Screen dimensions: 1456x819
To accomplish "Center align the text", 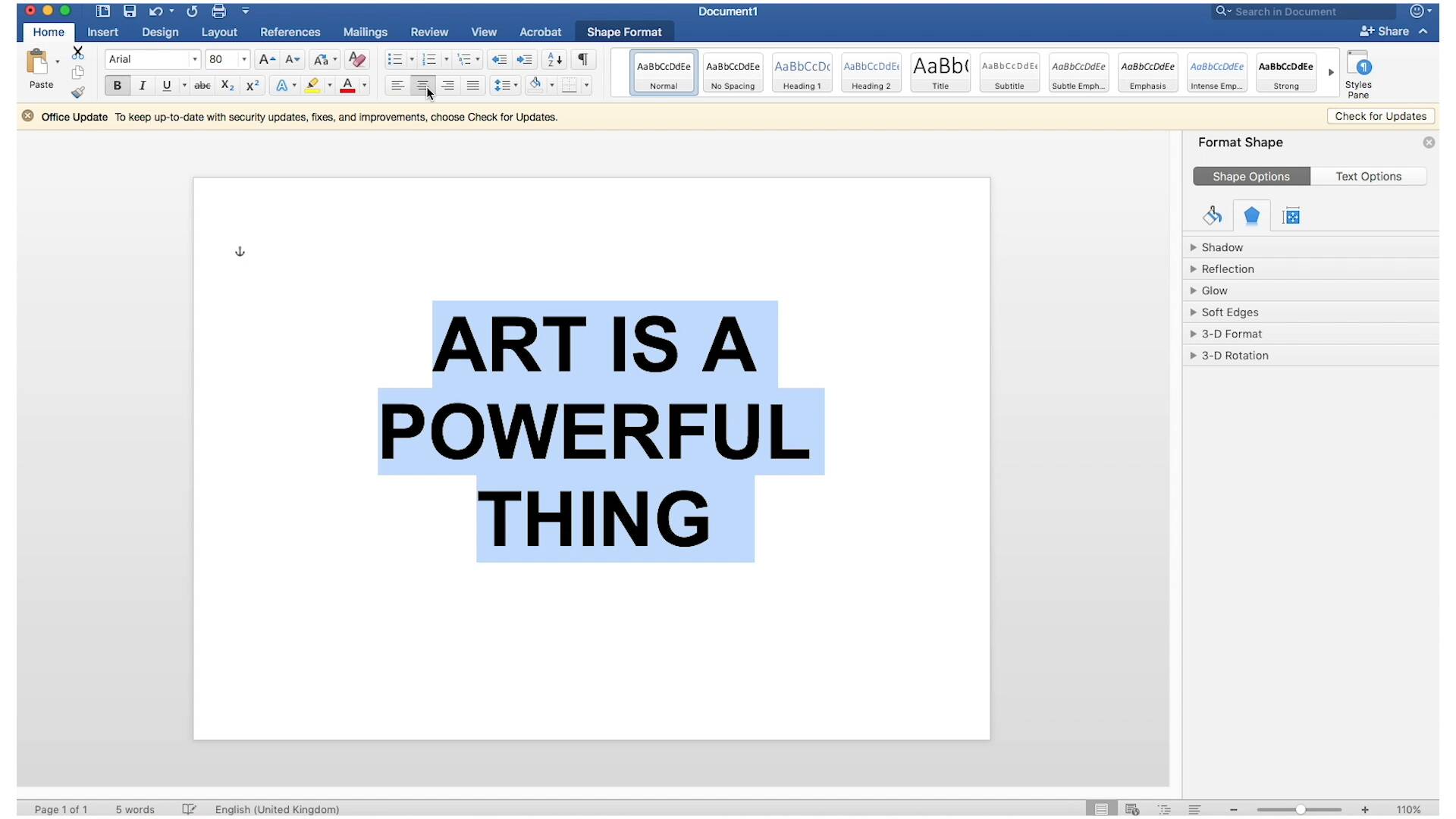I will (422, 86).
